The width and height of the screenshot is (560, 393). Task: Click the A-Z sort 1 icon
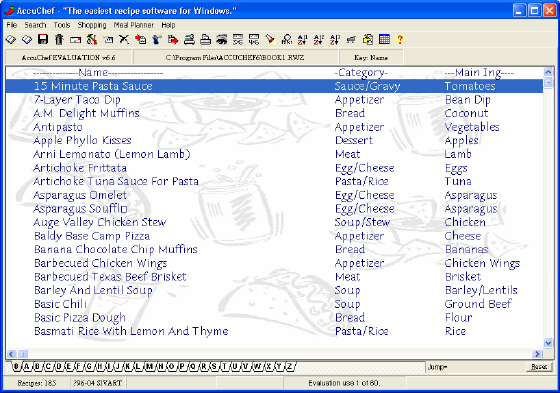coord(302,39)
